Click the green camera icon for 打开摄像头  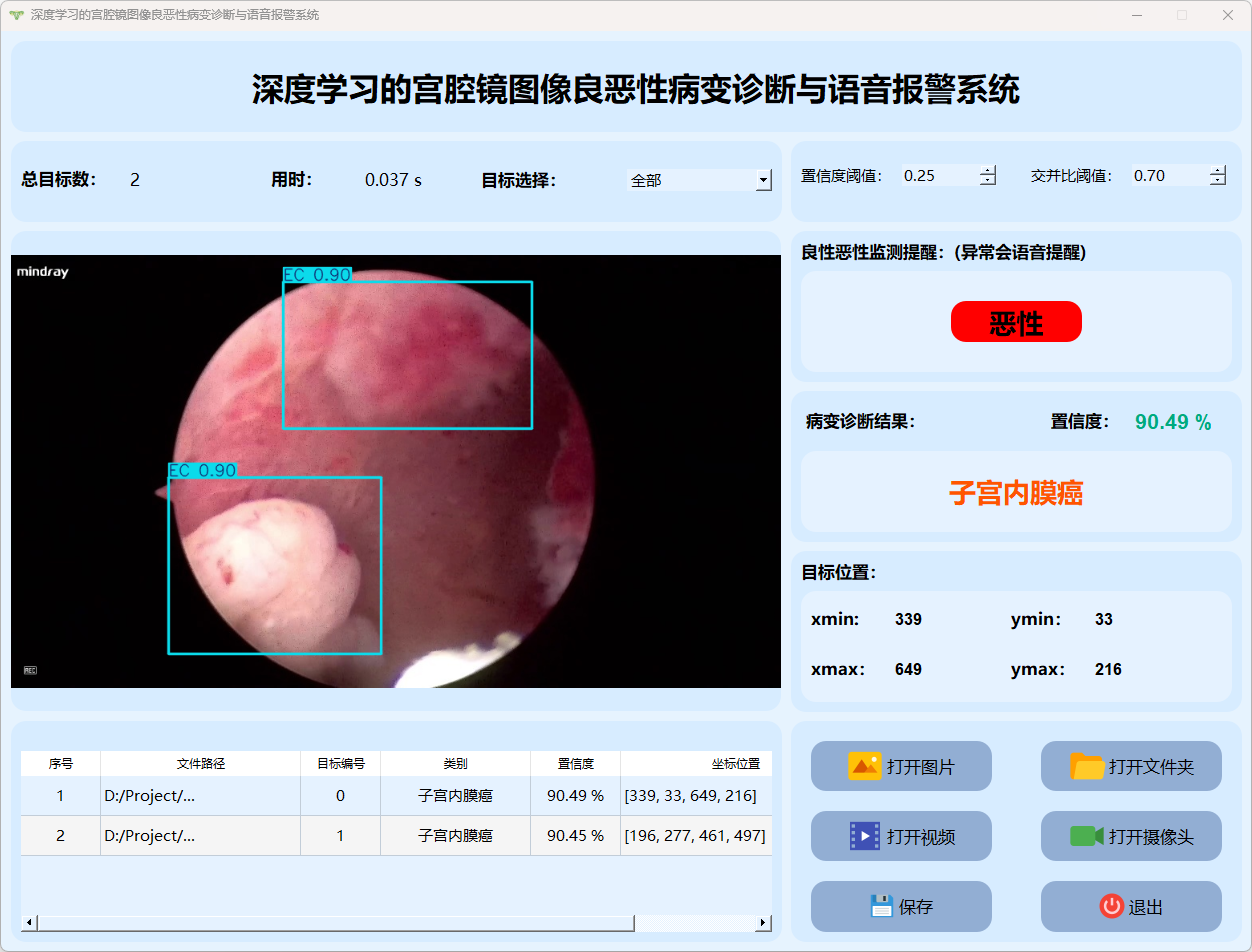coord(1086,836)
